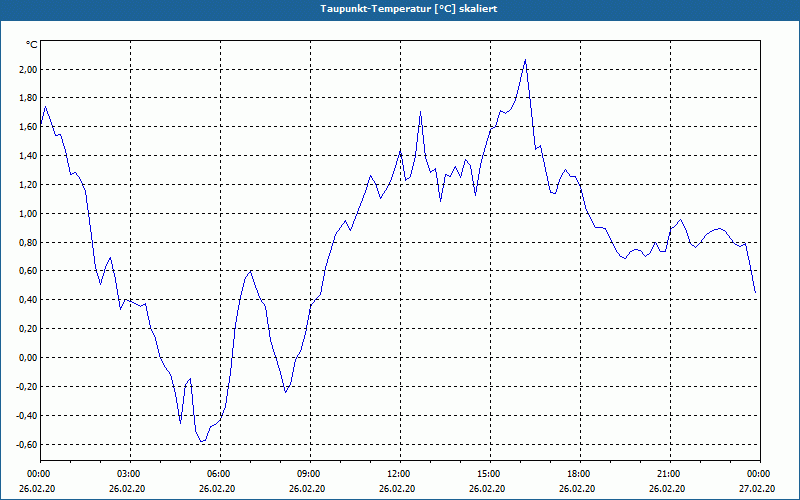Select the 0,00 y-axis value
This screenshot has width=800, height=500.
28,358
